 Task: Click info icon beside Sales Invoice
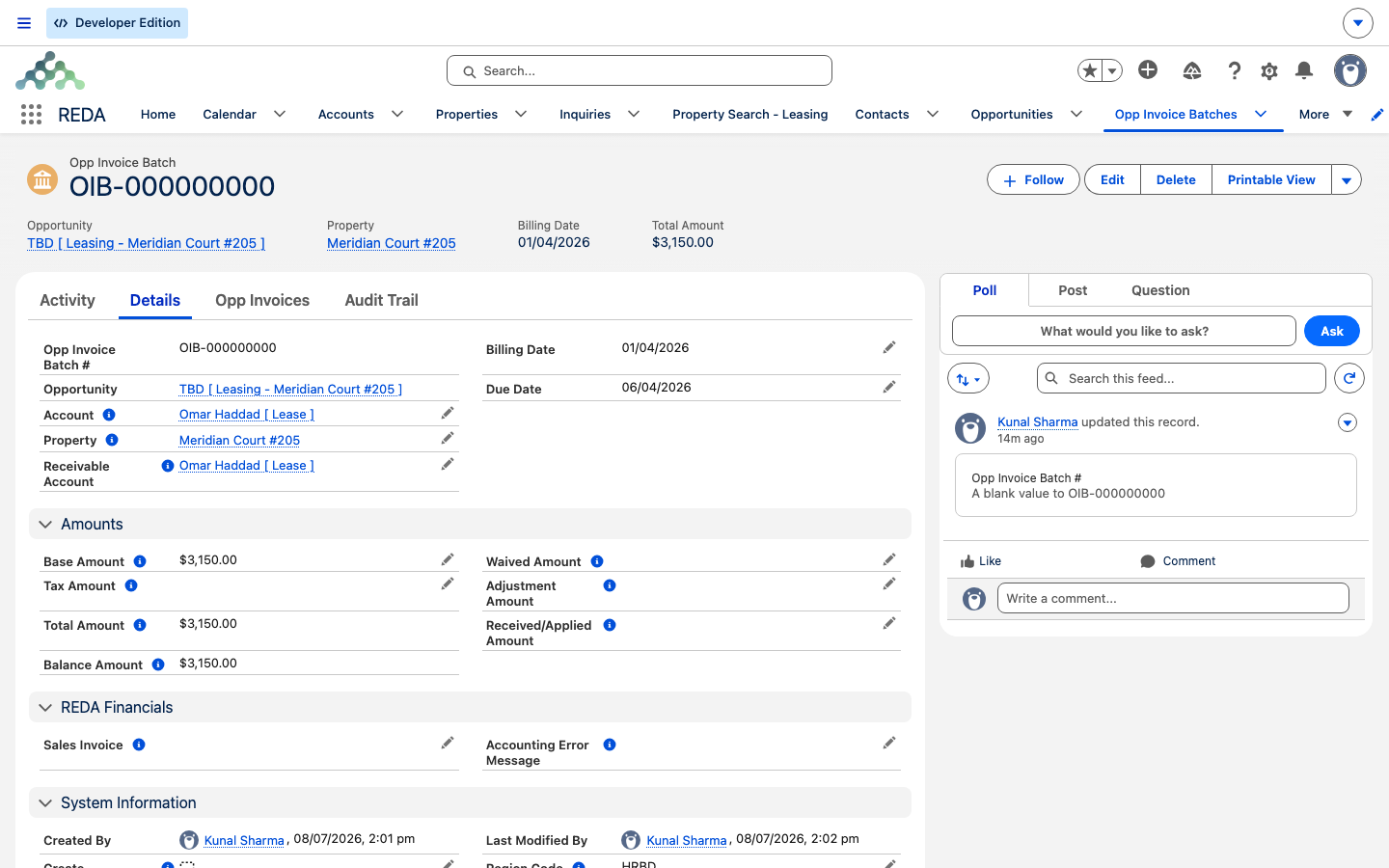(x=139, y=745)
